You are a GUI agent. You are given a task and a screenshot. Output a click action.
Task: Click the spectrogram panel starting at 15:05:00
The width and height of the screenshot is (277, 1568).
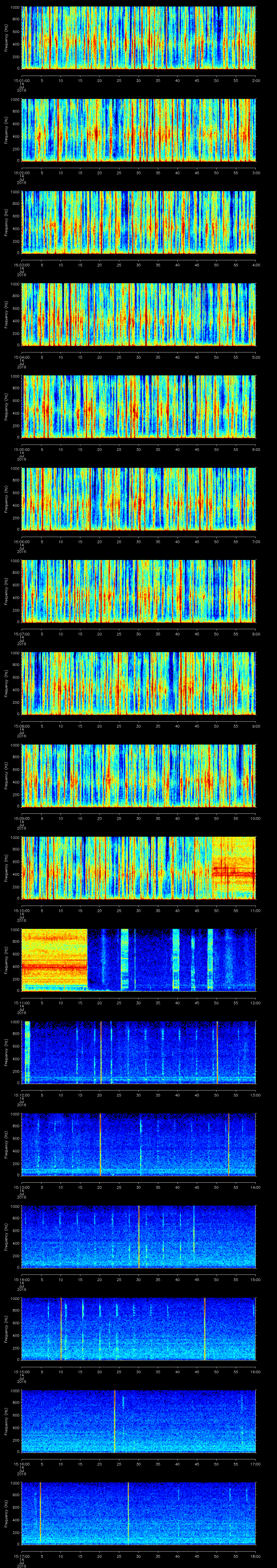pyautogui.click(x=139, y=407)
